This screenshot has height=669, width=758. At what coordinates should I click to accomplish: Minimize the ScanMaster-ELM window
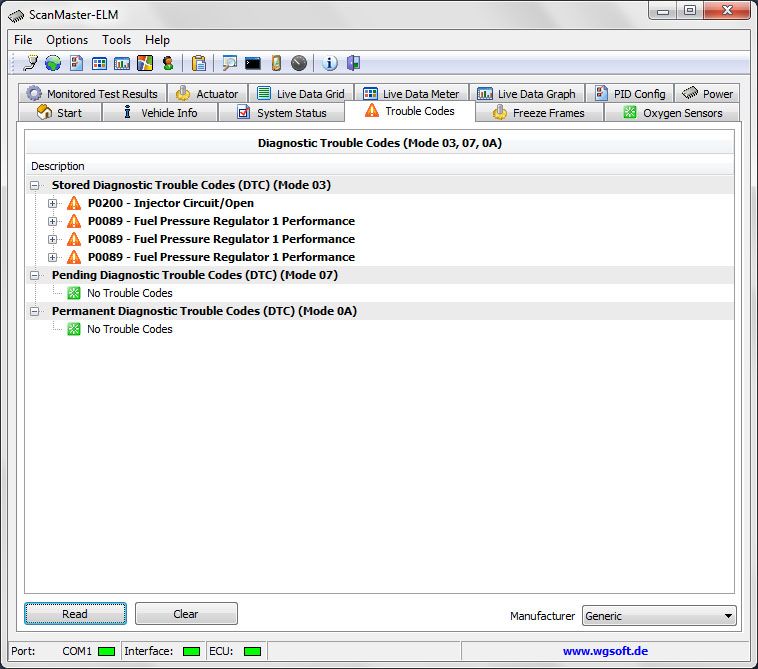(663, 11)
